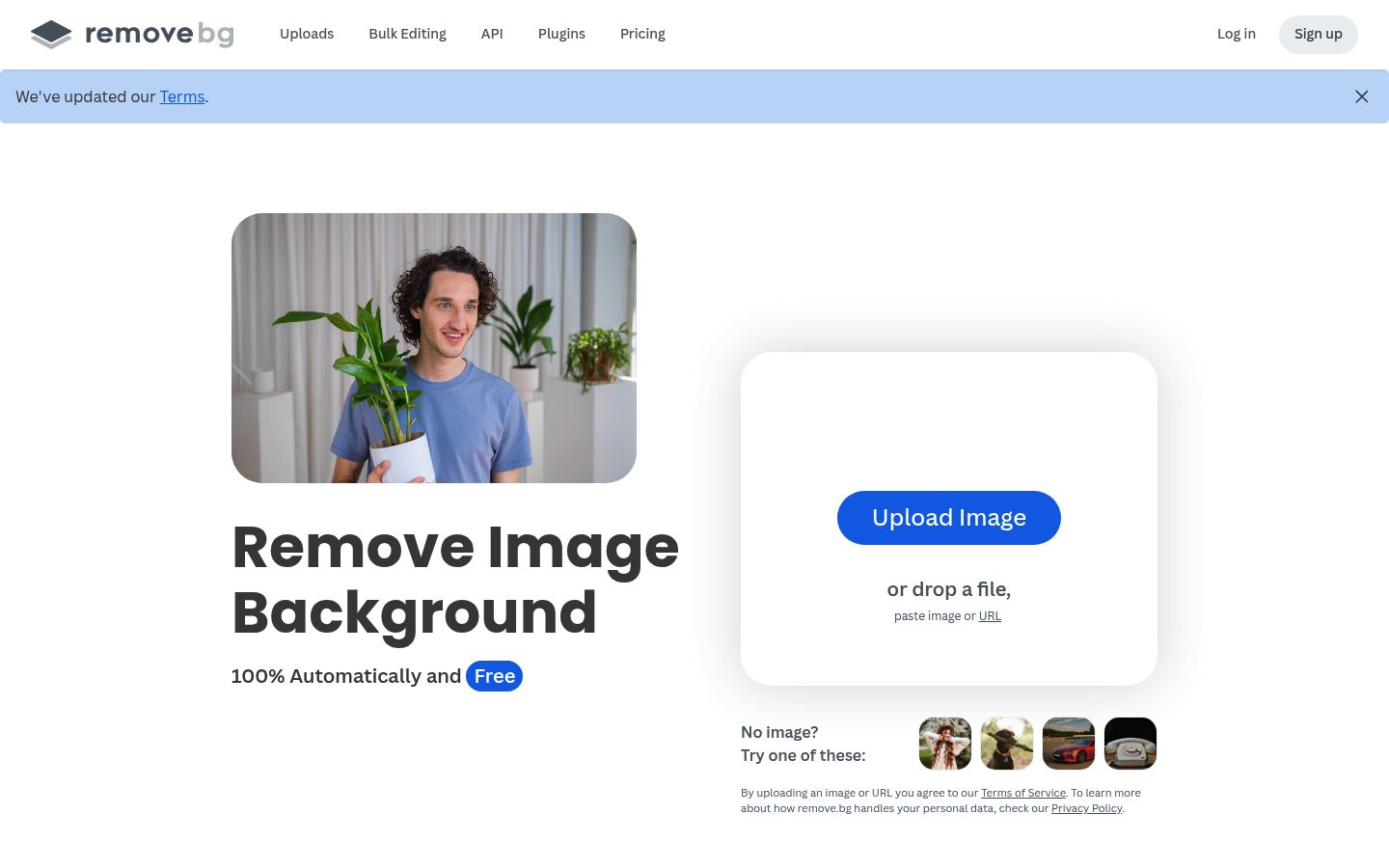Open the Uploads menu item

click(307, 34)
